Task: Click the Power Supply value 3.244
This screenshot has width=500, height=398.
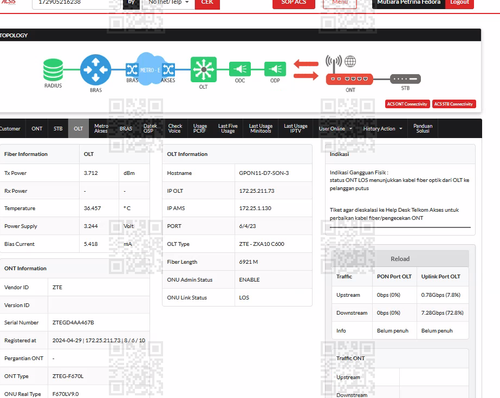Action: tap(91, 226)
